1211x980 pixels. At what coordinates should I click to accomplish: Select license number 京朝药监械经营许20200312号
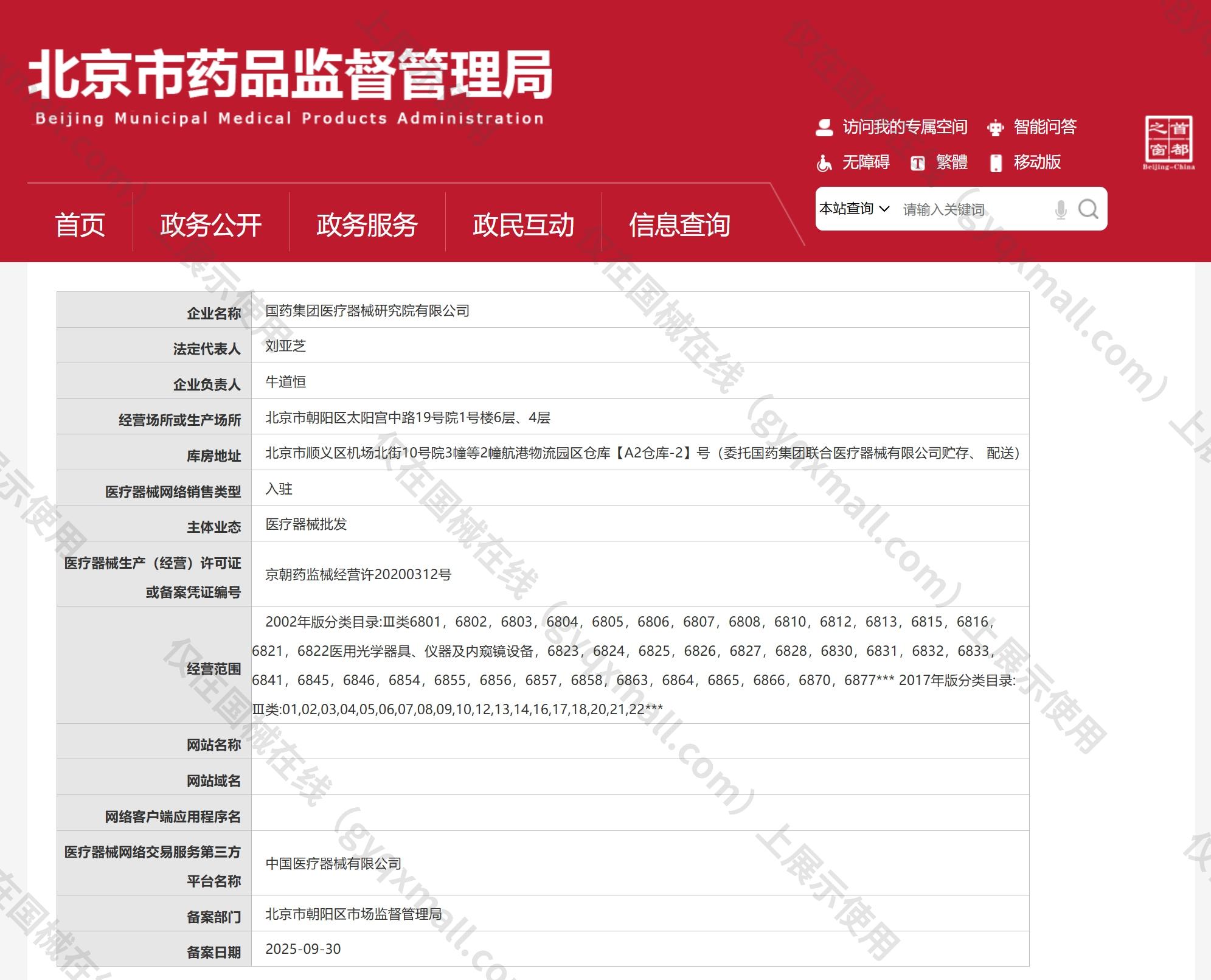pyautogui.click(x=358, y=574)
